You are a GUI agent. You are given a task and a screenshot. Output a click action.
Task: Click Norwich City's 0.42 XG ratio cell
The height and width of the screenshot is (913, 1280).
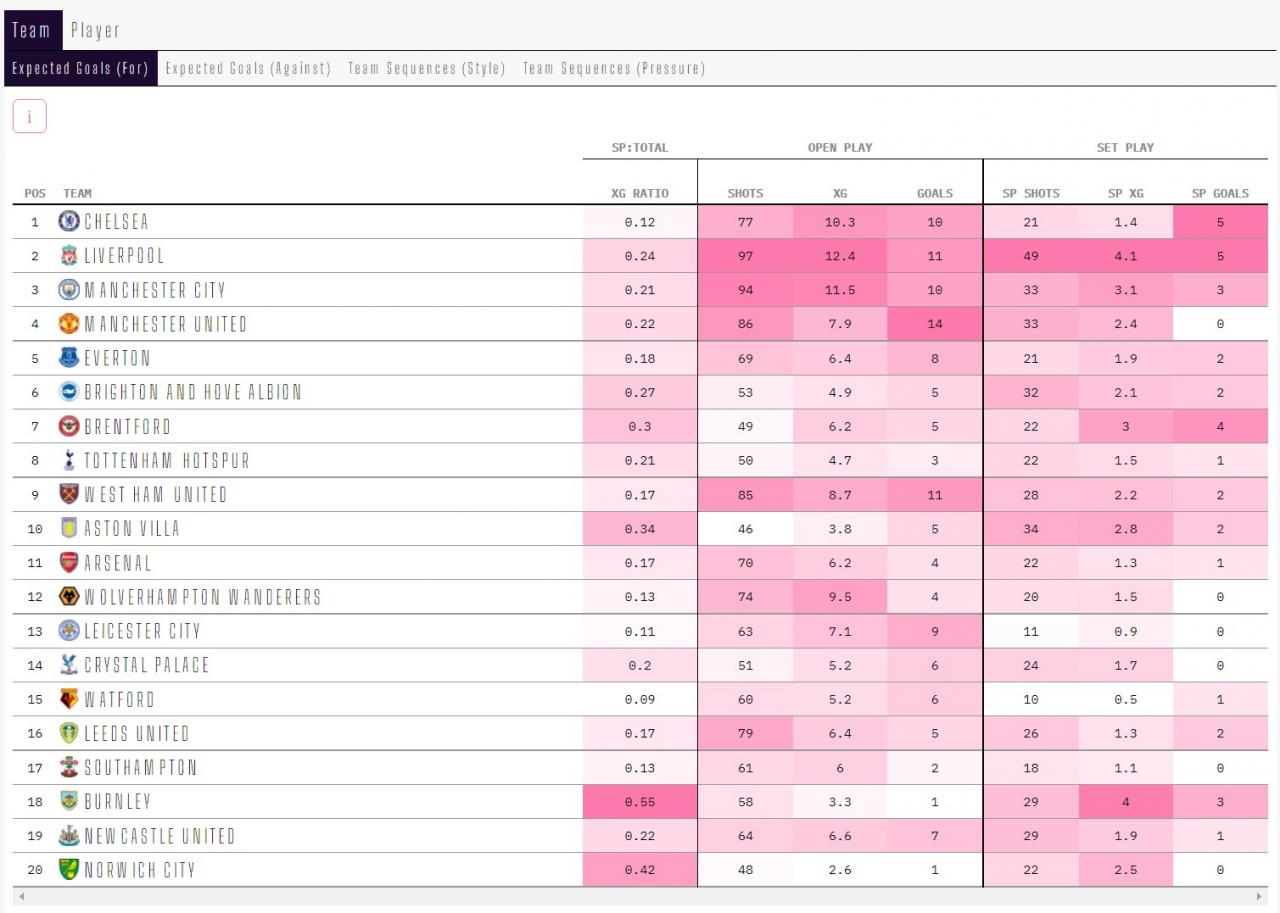640,870
